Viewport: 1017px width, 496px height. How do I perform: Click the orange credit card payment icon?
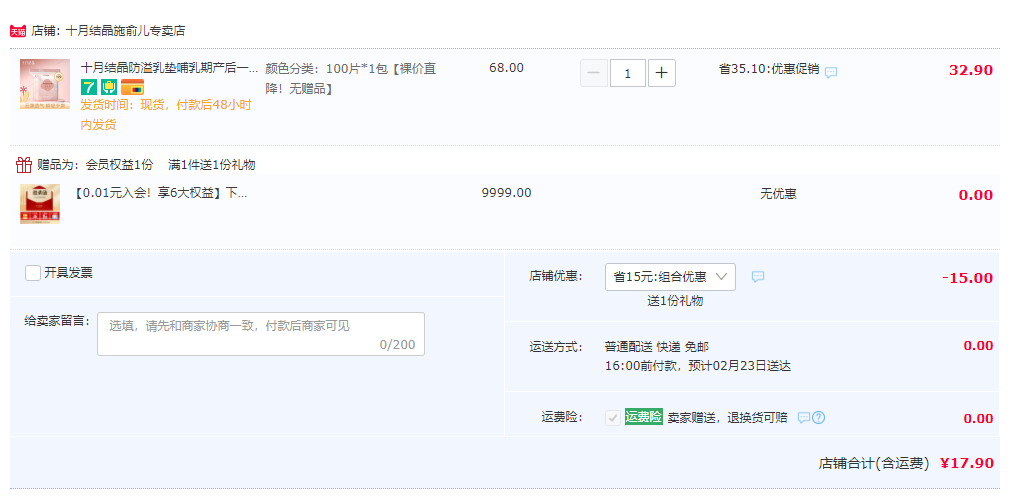132,87
